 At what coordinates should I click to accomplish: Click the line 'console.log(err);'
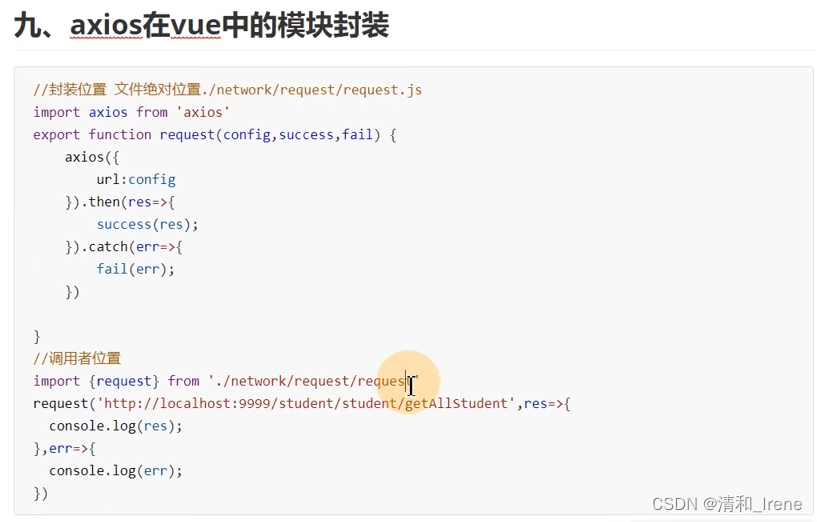[116, 470]
